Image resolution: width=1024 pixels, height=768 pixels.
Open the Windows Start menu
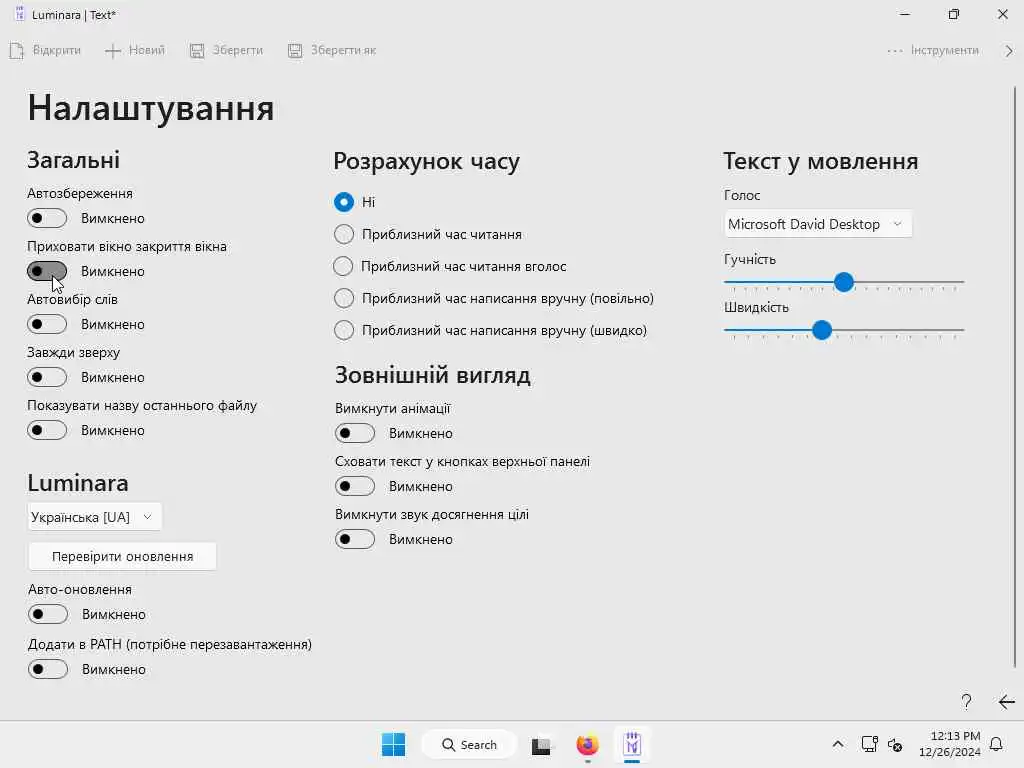(x=393, y=744)
